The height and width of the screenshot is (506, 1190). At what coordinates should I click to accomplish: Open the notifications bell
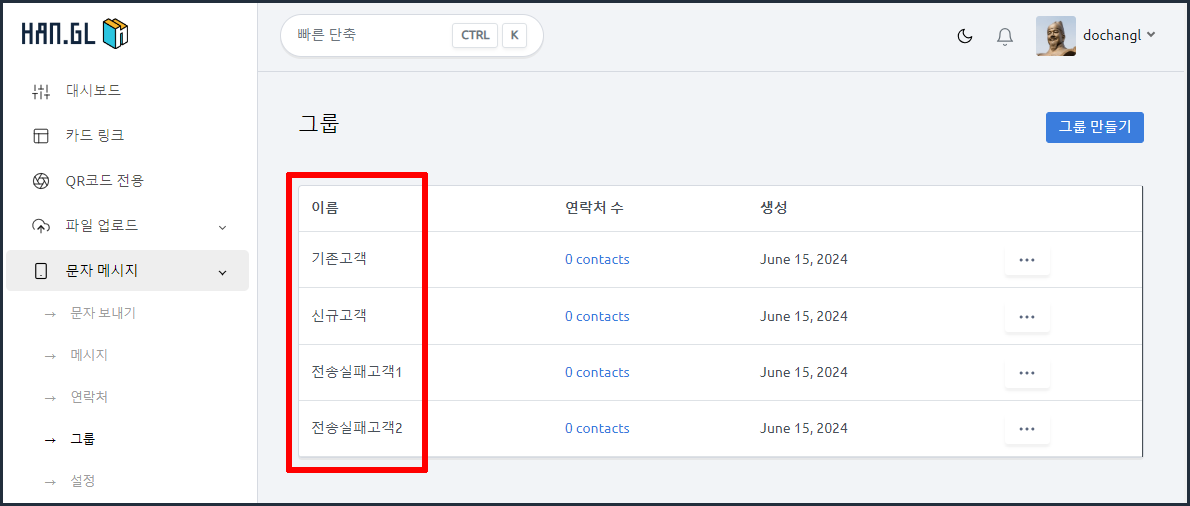coord(1005,36)
